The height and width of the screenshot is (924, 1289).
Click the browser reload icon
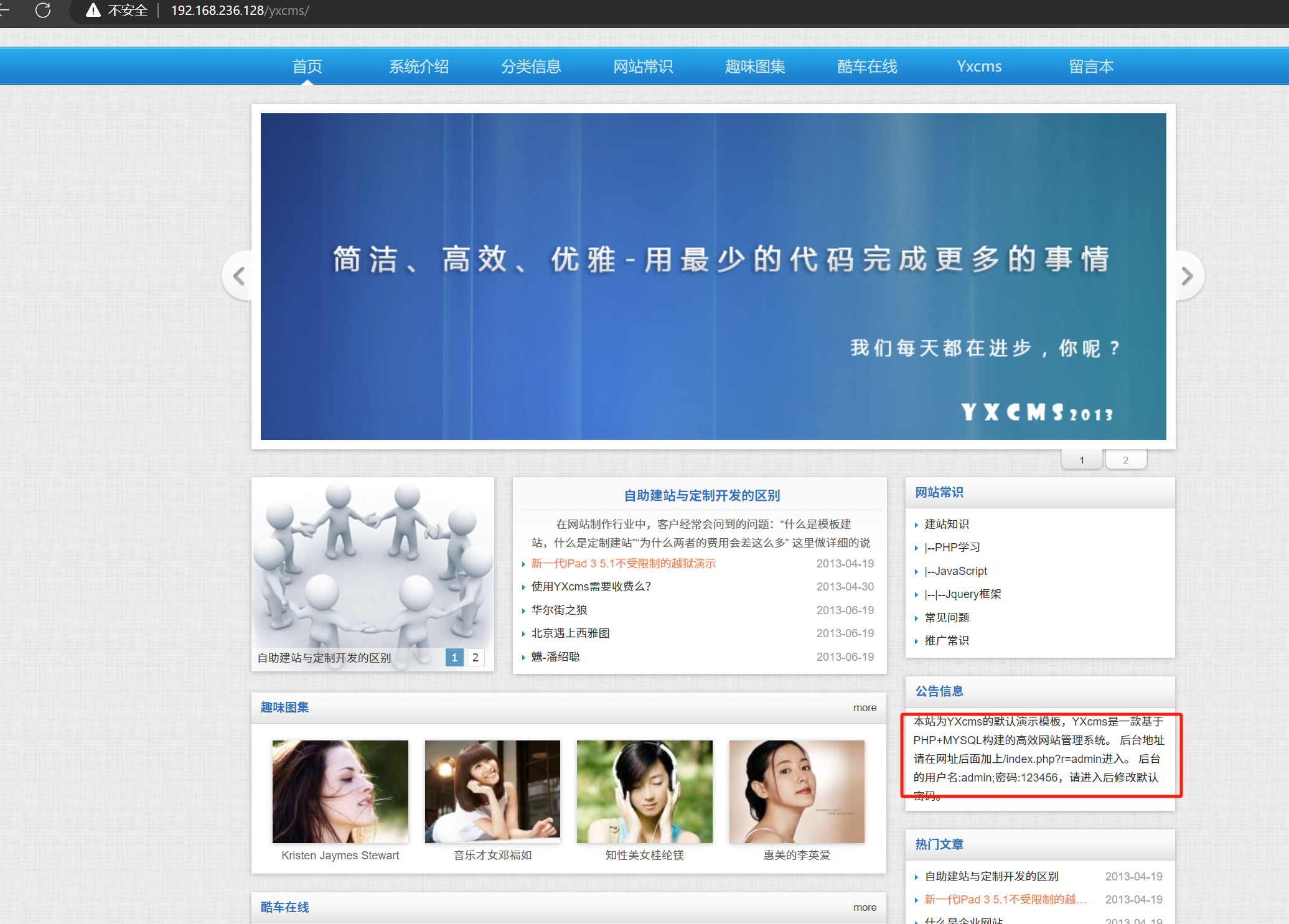[x=43, y=11]
